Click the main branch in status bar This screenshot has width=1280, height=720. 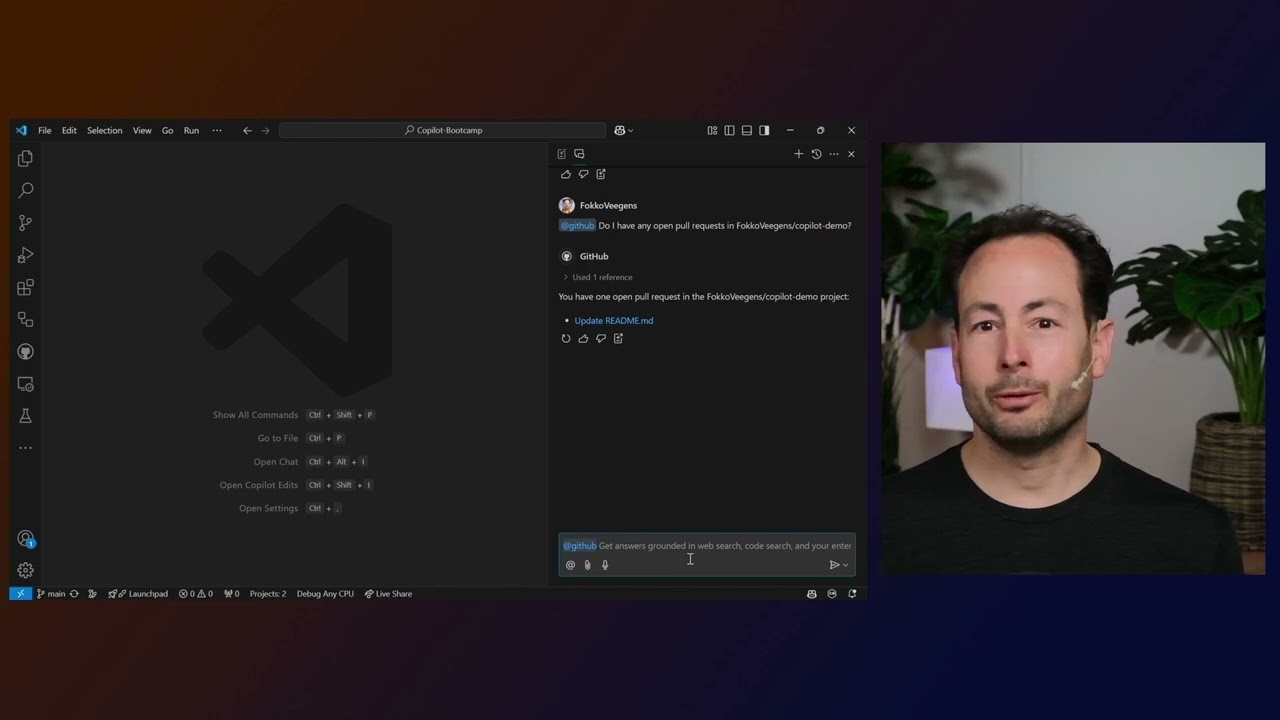[x=51, y=594]
